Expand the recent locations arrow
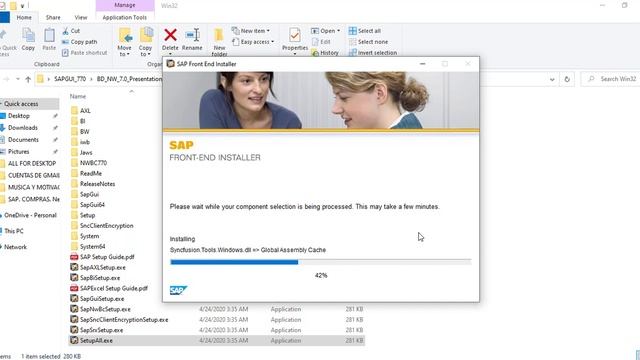640x360 pixels. 18,79
